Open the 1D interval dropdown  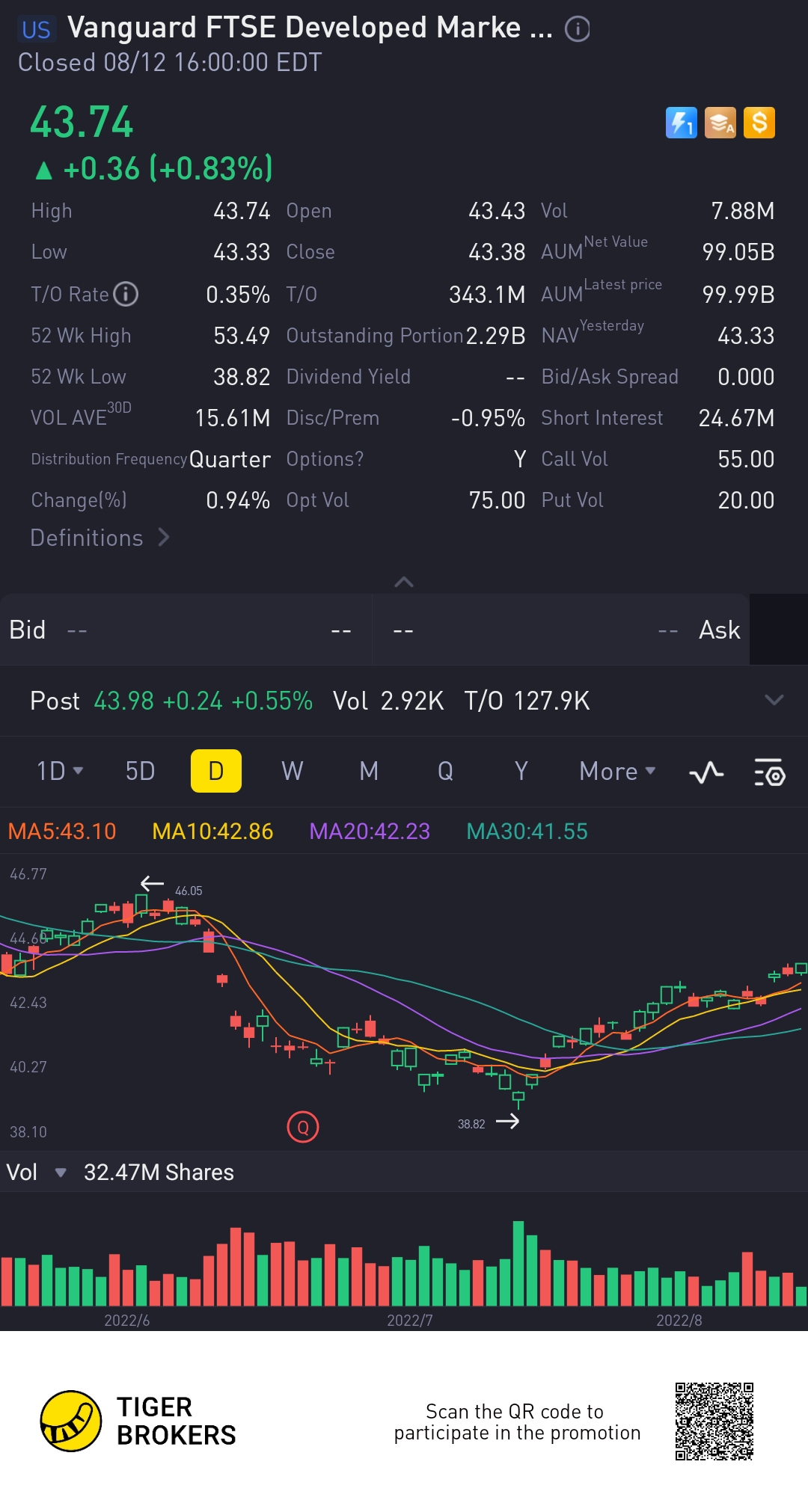[60, 771]
